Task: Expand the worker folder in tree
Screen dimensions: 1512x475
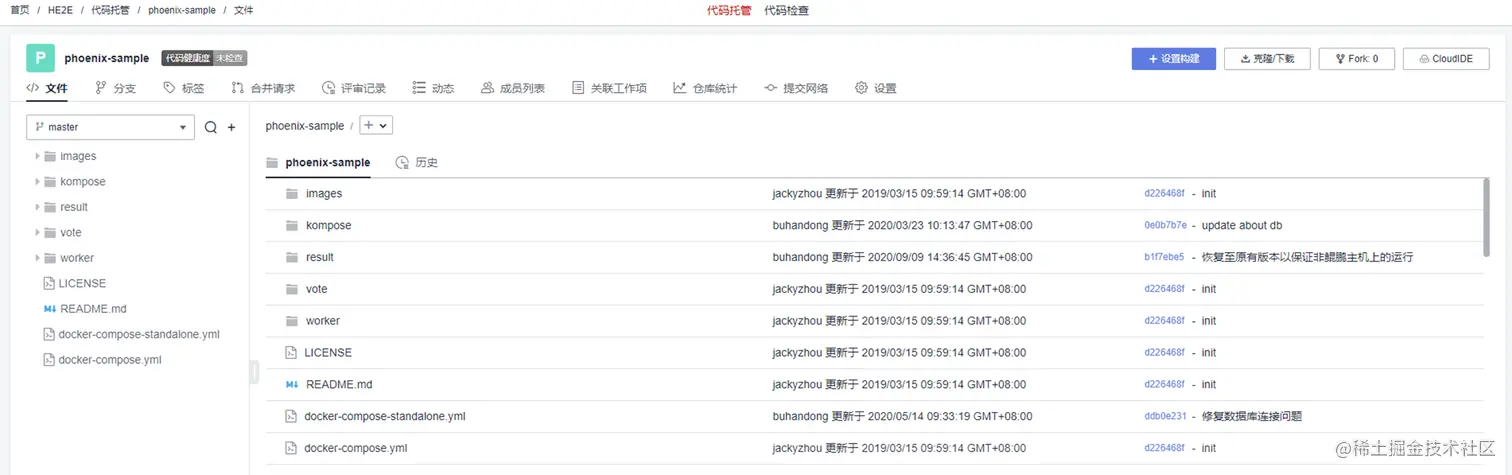Action: (x=38, y=258)
